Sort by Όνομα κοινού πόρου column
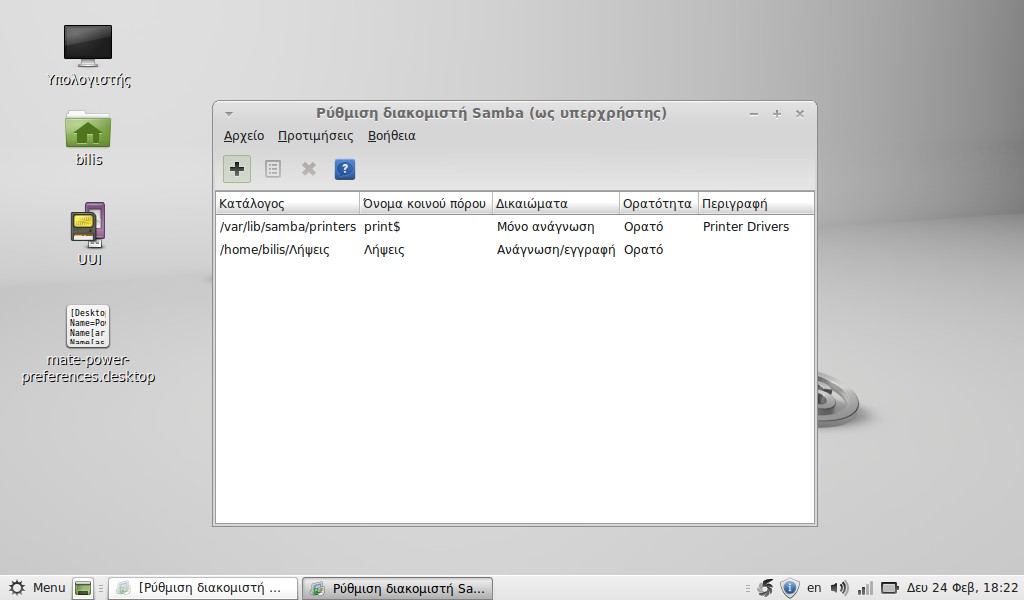Image resolution: width=1024 pixels, height=600 pixels. [x=425, y=203]
